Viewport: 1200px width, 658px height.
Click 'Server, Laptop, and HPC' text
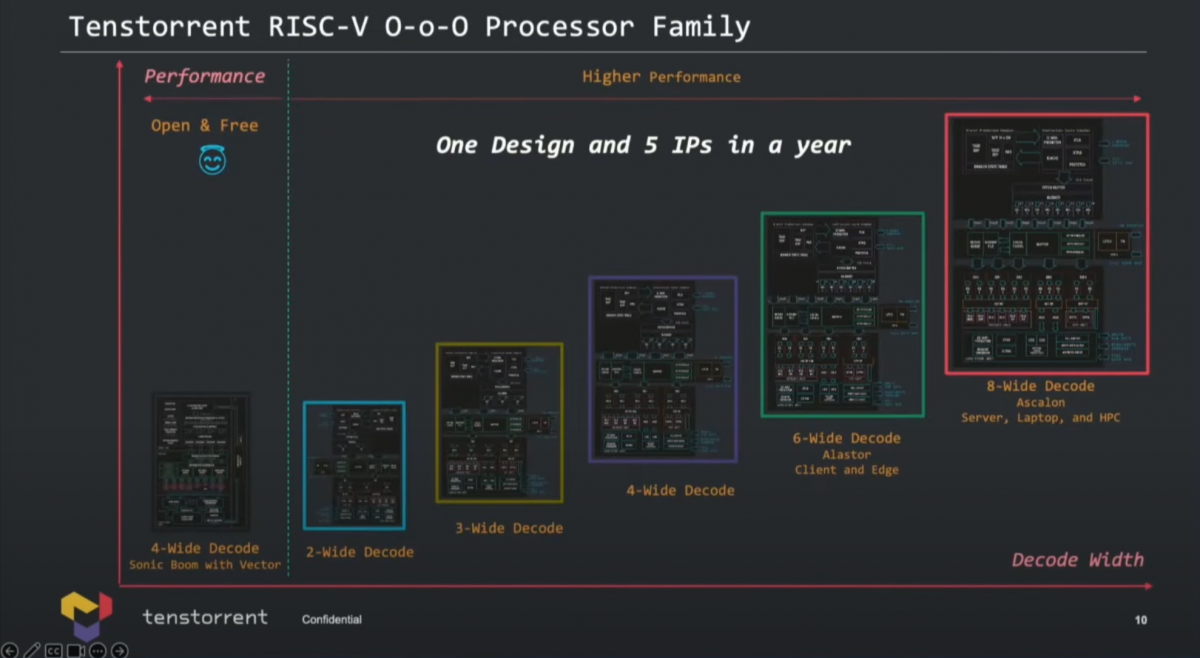(1041, 418)
